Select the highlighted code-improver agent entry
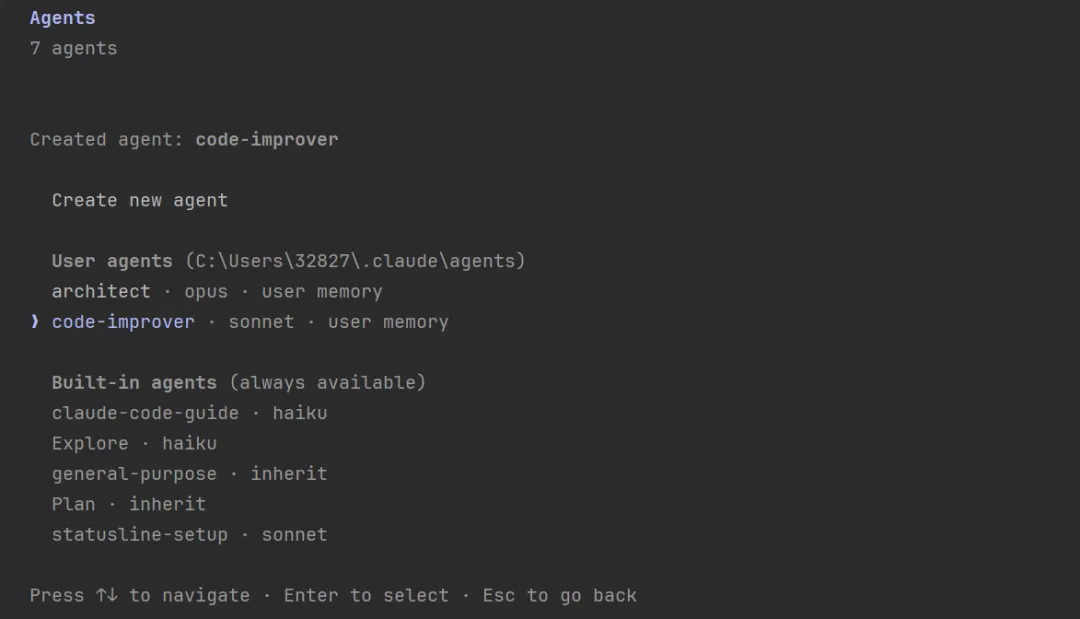Screen dimensions: 1080x619 tap(123, 322)
